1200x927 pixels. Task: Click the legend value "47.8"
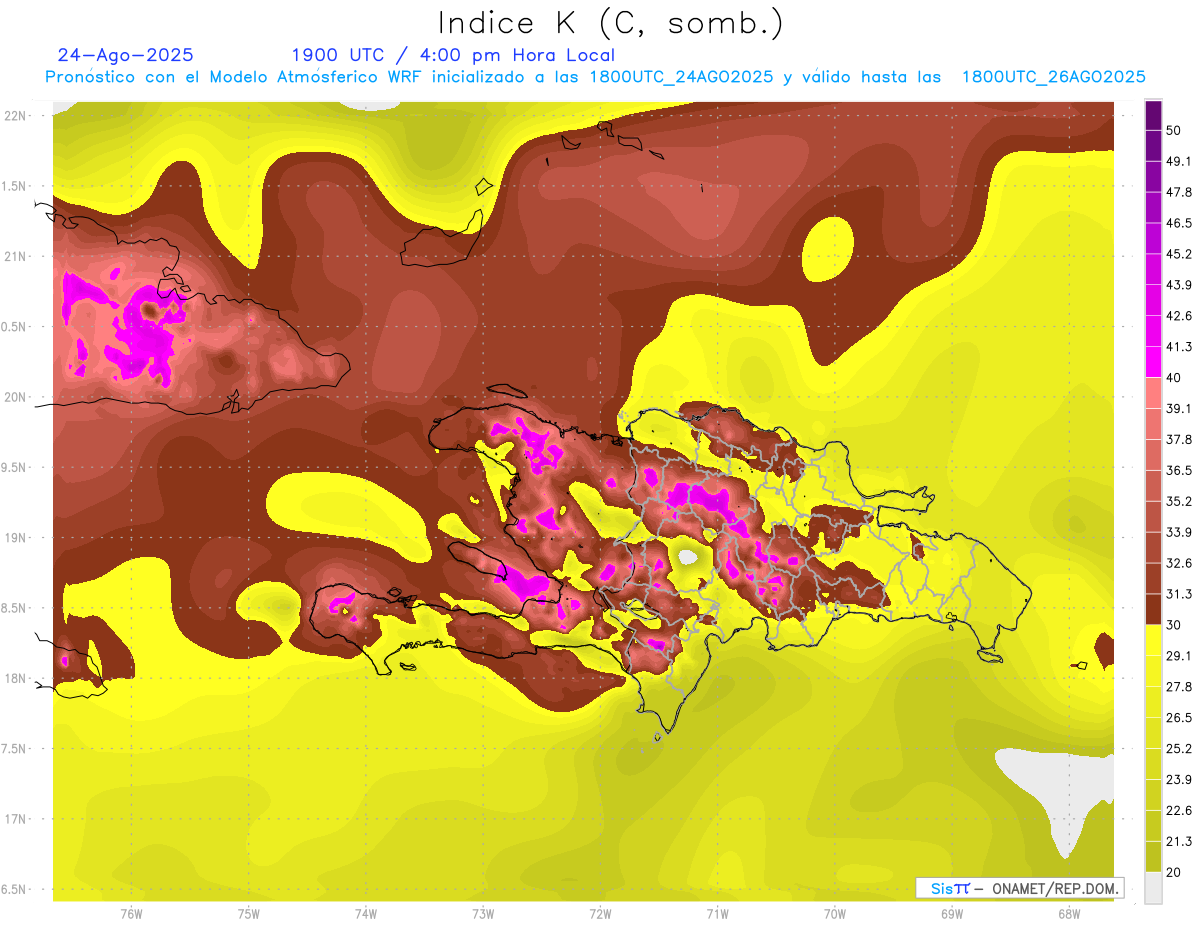[x=1179, y=192]
